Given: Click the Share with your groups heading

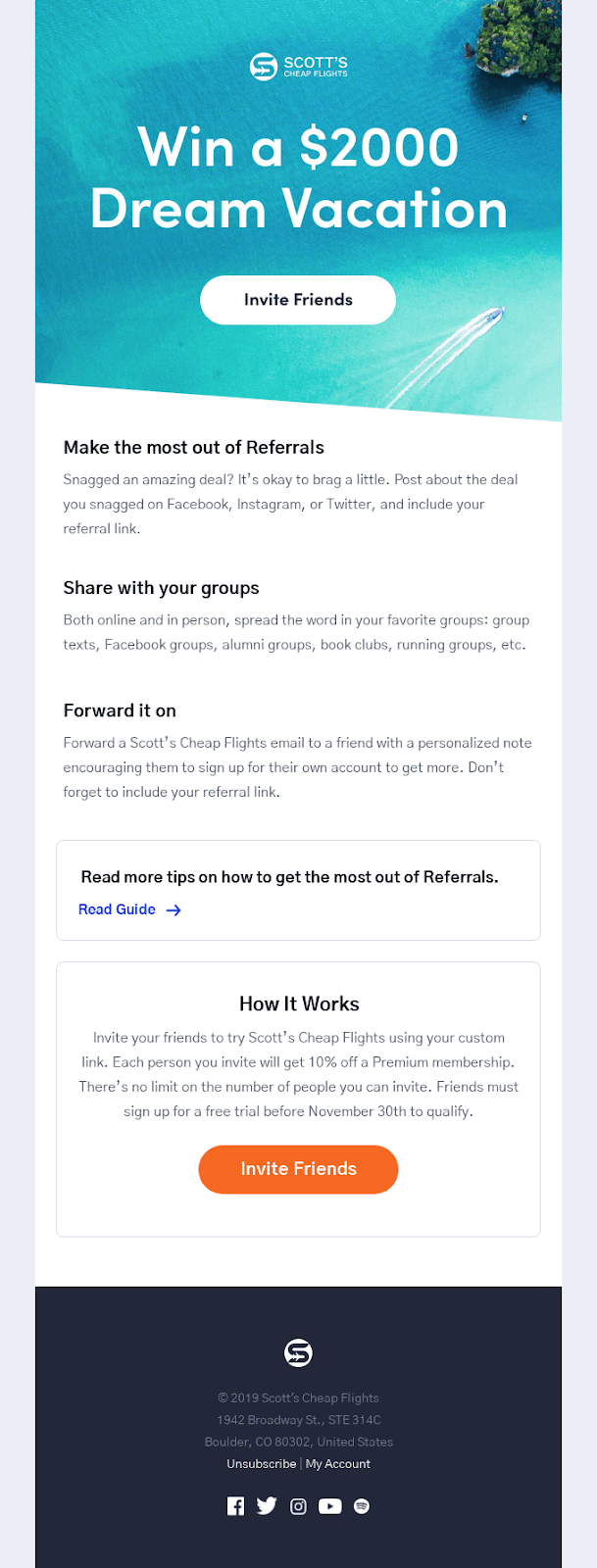Looking at the screenshot, I should pyautogui.click(x=161, y=588).
